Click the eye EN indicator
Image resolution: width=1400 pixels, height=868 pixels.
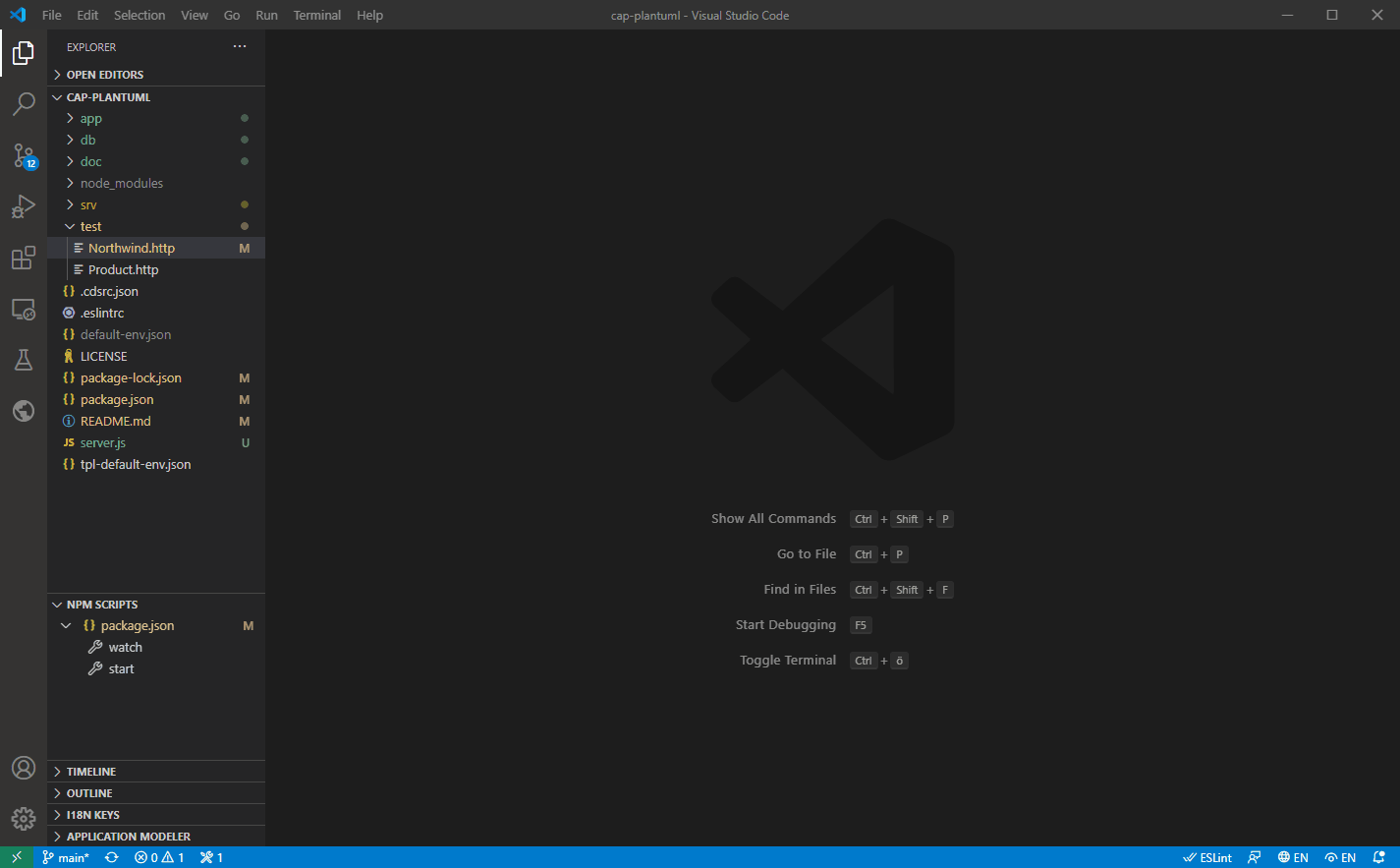click(1340, 857)
